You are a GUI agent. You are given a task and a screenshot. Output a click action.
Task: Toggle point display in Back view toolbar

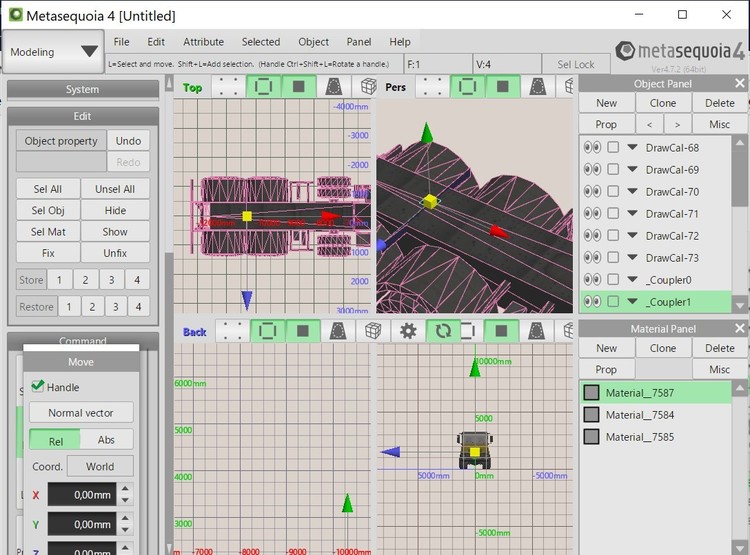click(232, 331)
